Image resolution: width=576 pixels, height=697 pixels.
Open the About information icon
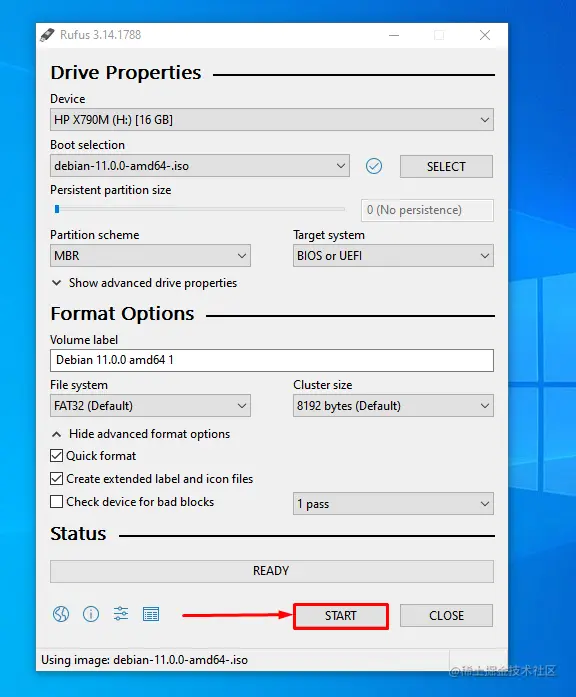(91, 614)
